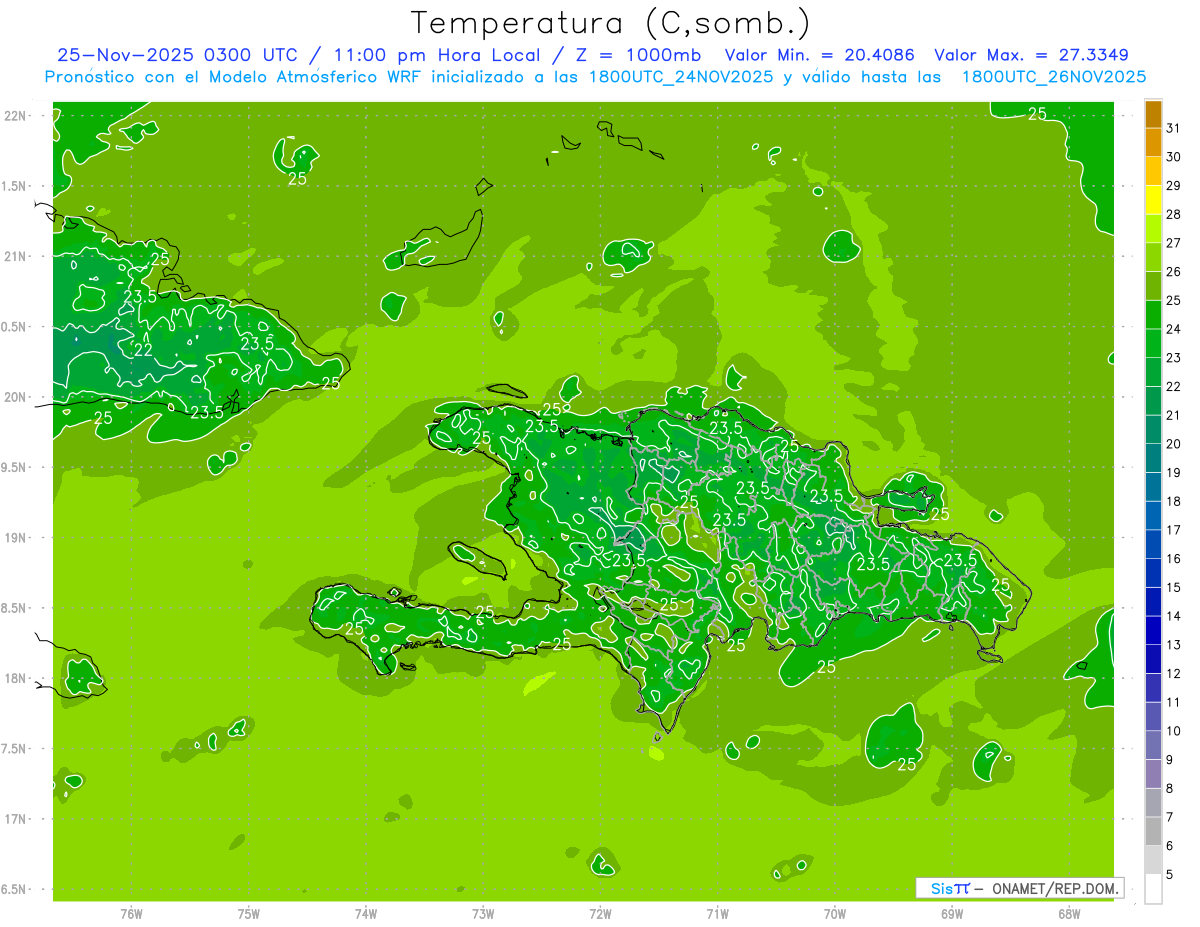Click the gray swatch between 6 and 7

(x=1153, y=831)
